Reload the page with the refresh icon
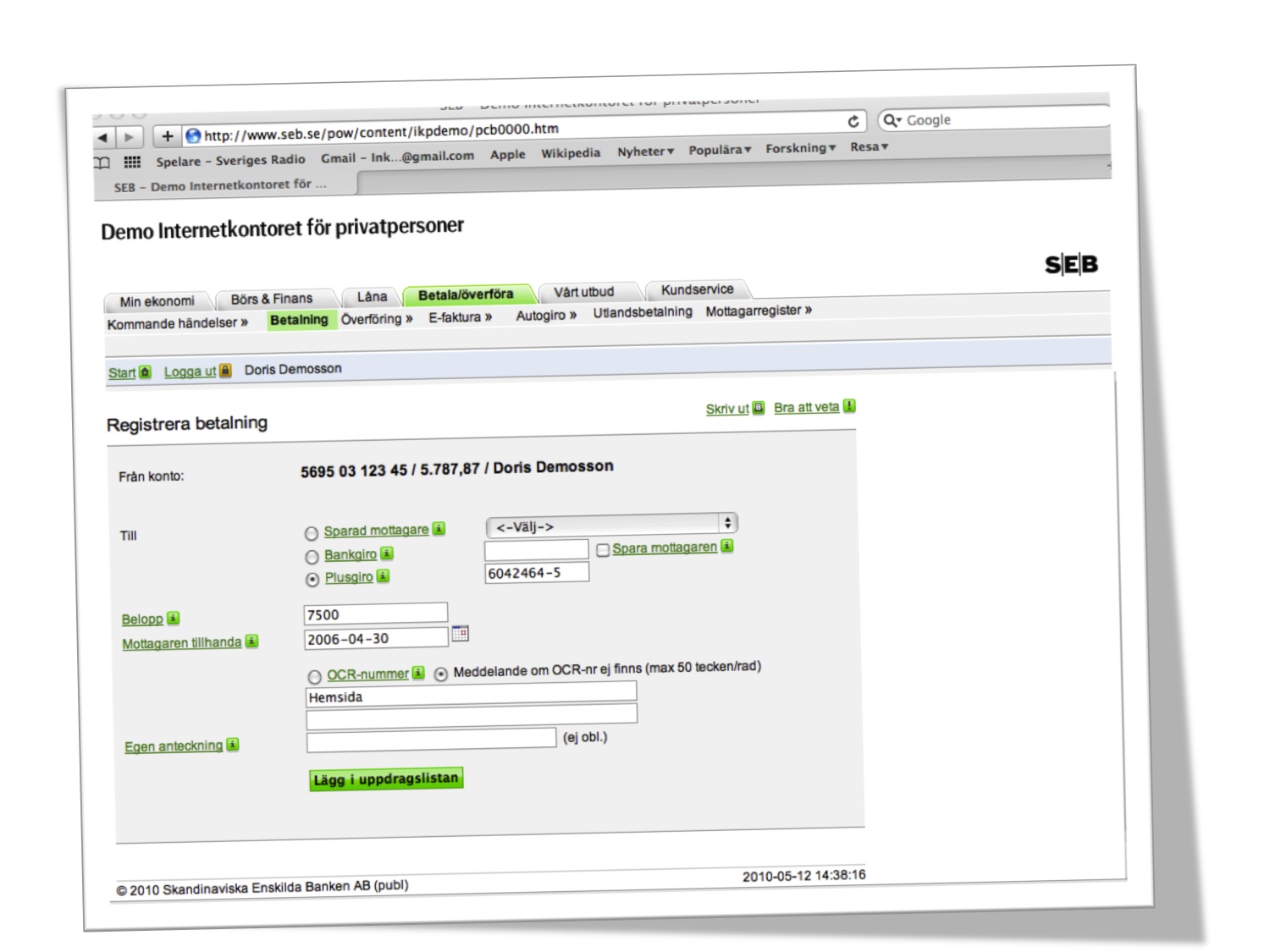The image size is (1270, 952). pos(853,121)
